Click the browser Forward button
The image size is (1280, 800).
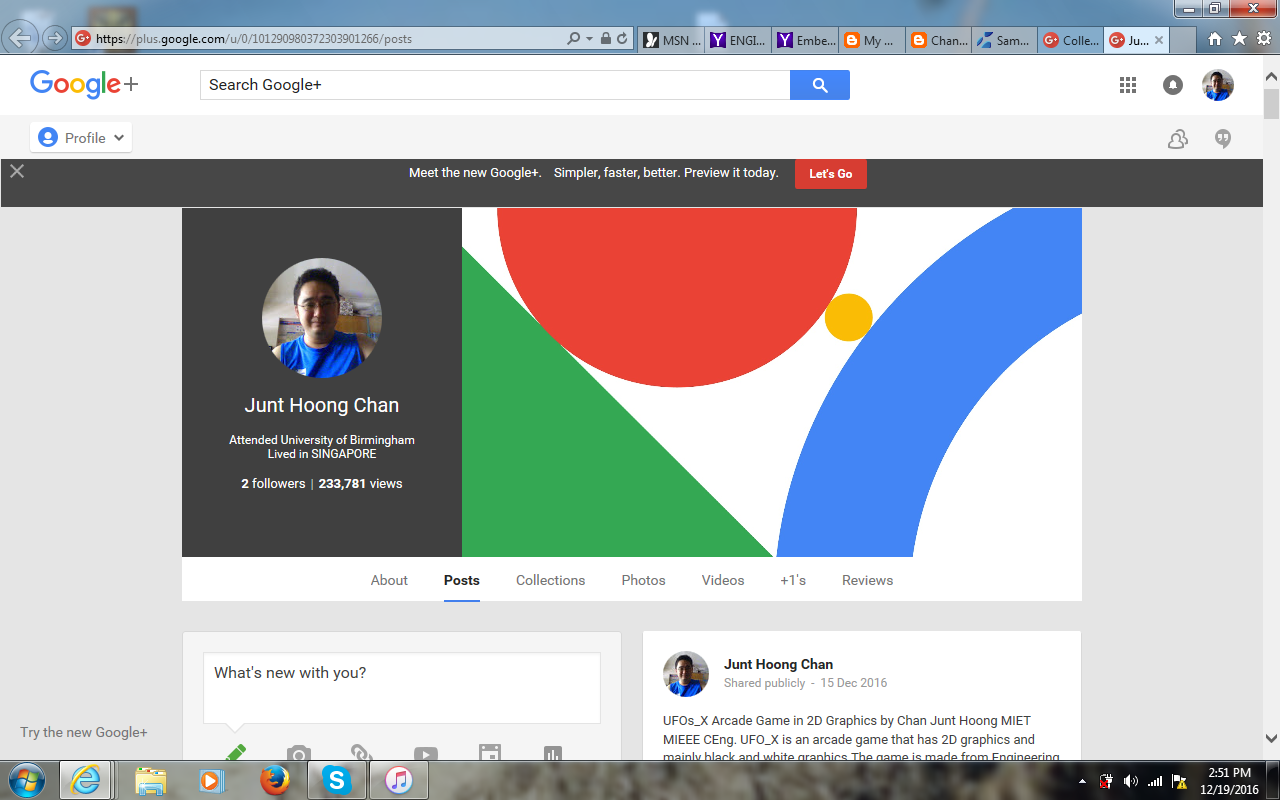(x=54, y=39)
